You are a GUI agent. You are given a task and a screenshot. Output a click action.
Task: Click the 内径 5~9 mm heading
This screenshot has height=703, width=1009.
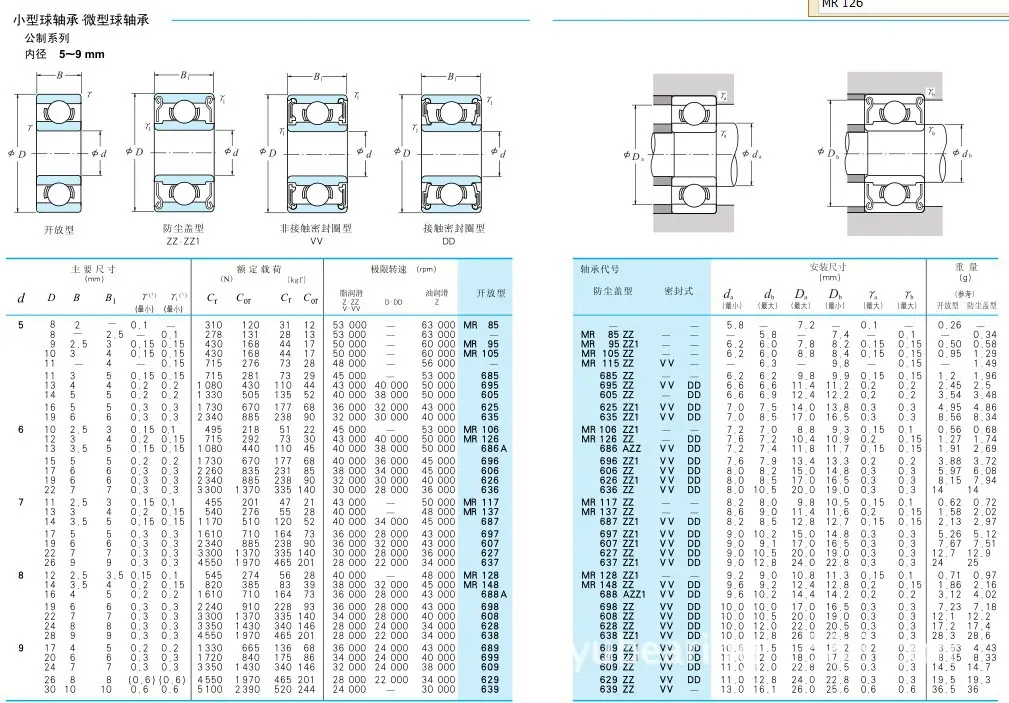pyautogui.click(x=64, y=54)
